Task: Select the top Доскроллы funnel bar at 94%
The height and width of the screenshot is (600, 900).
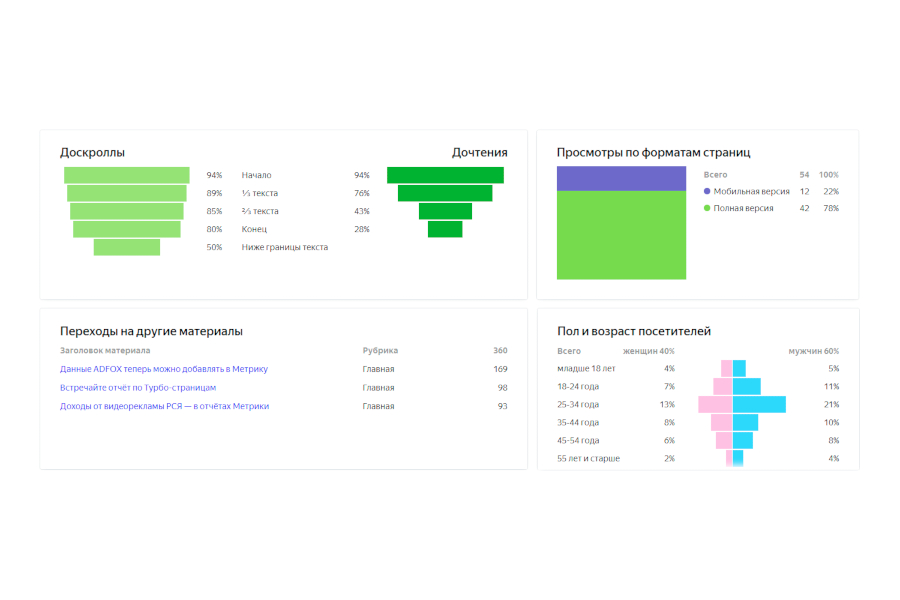Action: (x=127, y=175)
